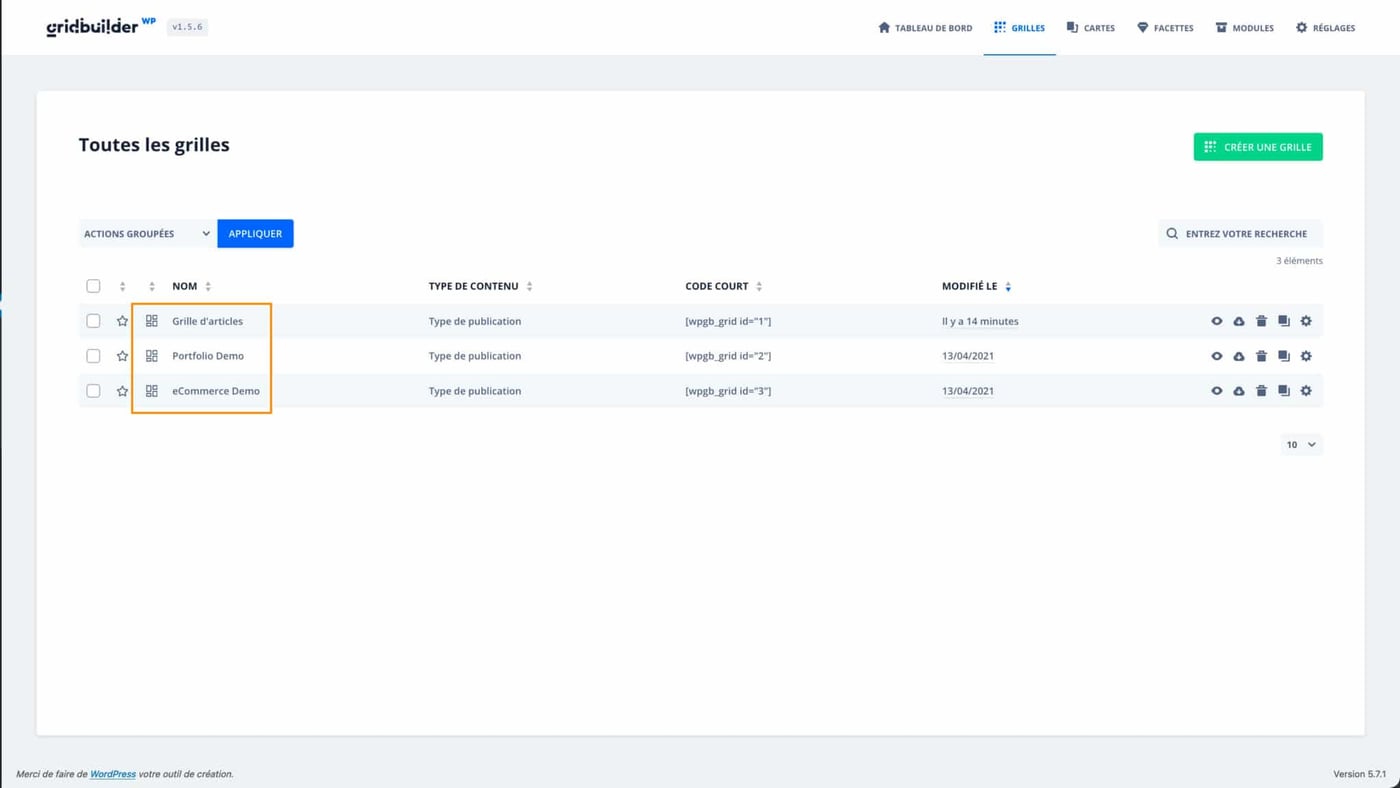The height and width of the screenshot is (788, 1400).
Task: Open settings gear for Portfolio Demo grid
Action: tap(1306, 356)
